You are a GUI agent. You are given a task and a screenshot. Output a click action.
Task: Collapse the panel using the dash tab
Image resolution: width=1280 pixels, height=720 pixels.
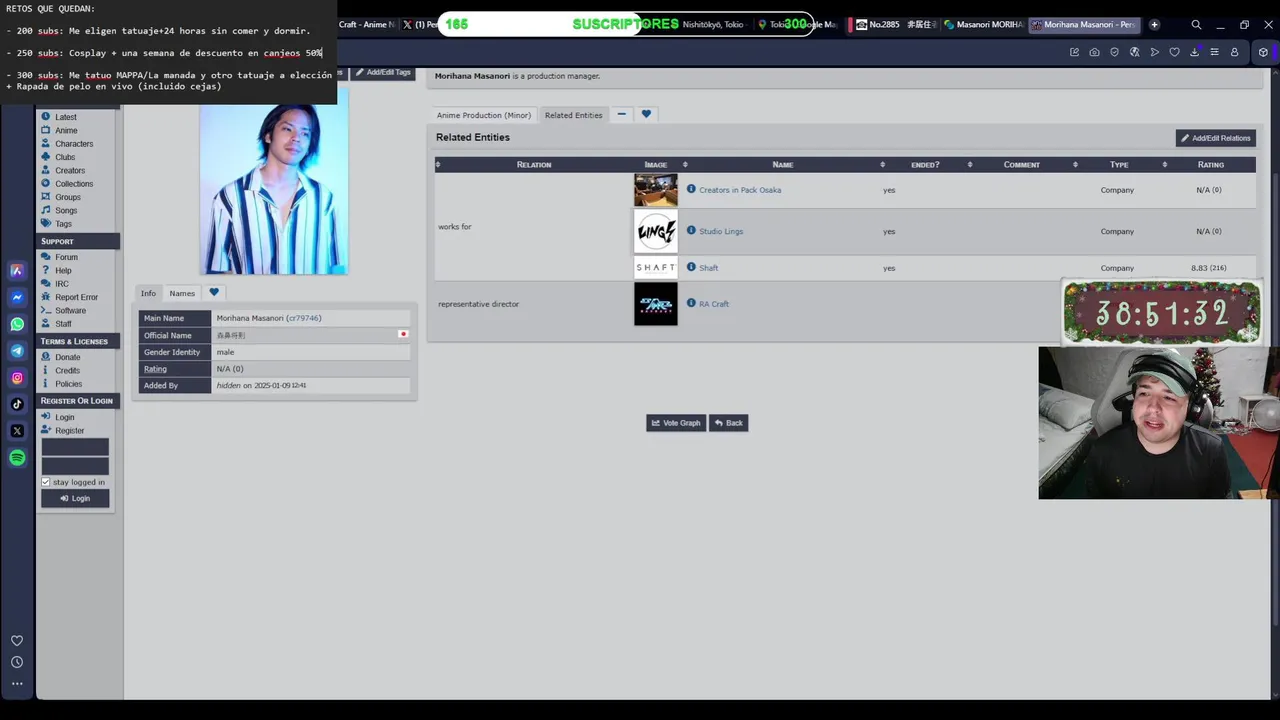(x=621, y=114)
